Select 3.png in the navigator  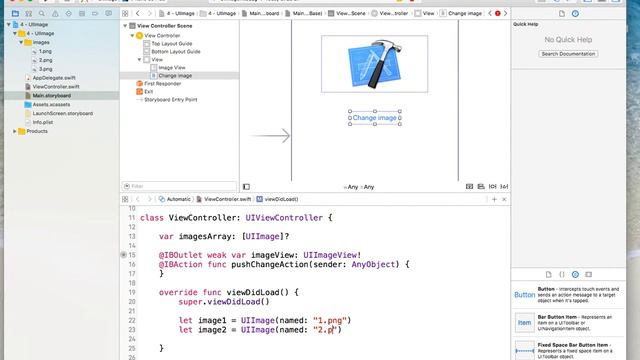(x=45, y=69)
